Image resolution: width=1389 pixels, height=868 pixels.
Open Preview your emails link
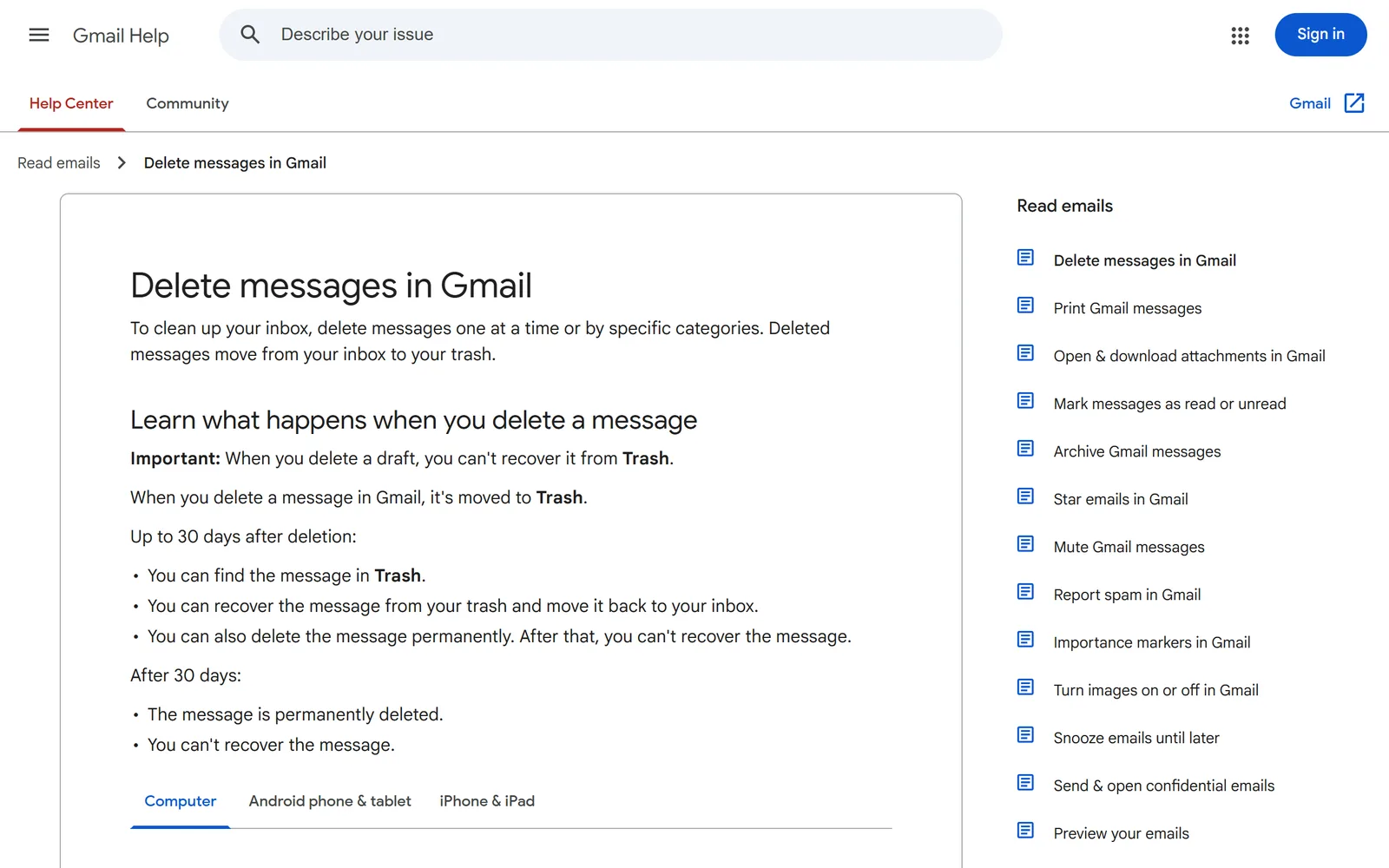(x=1122, y=833)
